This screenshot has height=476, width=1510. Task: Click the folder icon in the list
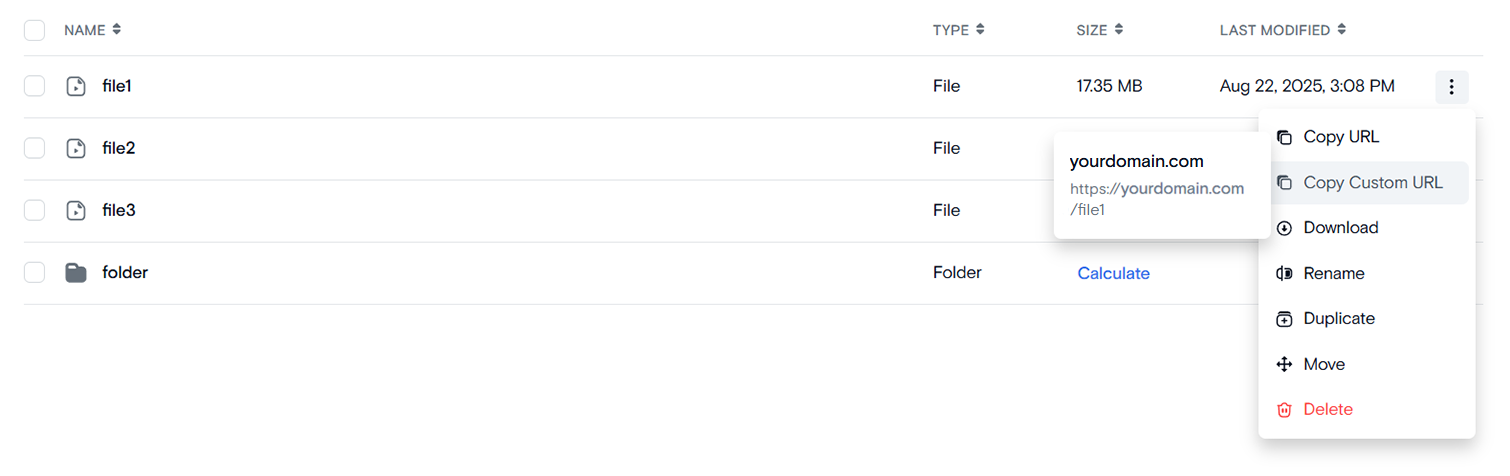(x=76, y=273)
